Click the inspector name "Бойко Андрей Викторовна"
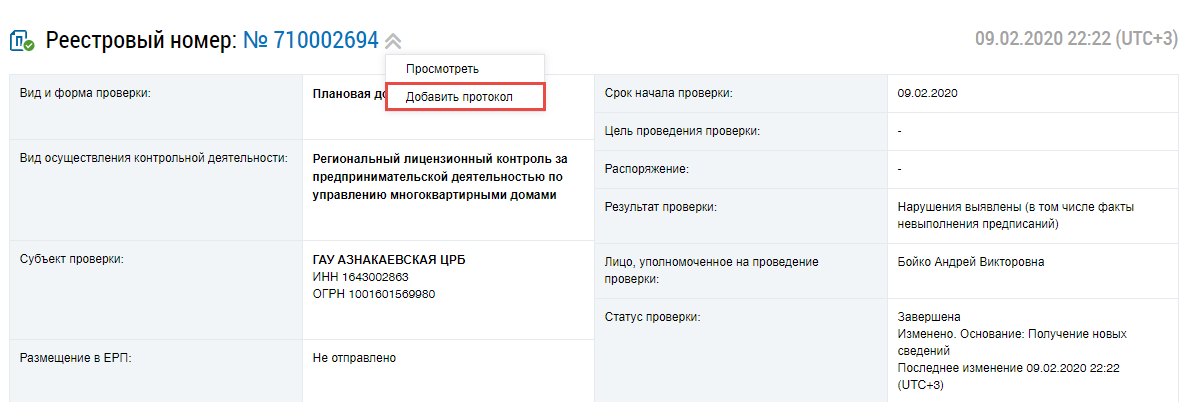This screenshot has height=402, width=1198. [969, 262]
